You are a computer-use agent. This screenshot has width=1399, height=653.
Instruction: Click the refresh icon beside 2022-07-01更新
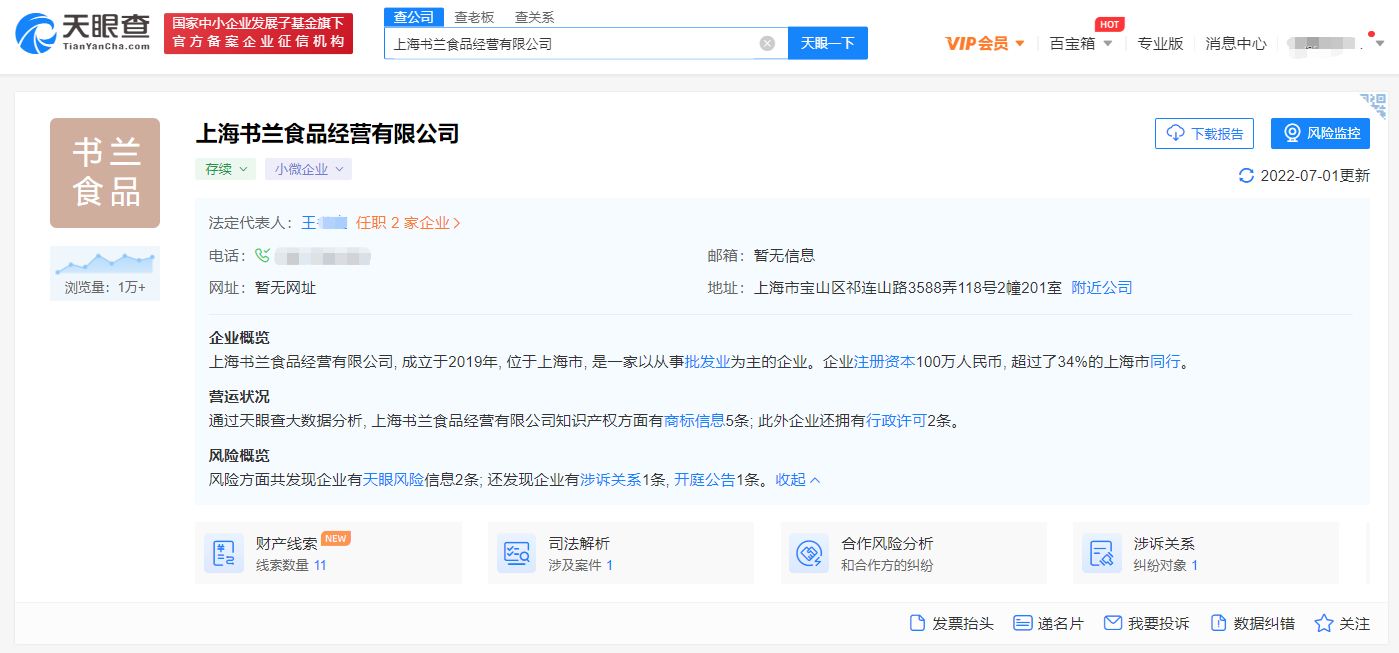[1246, 176]
